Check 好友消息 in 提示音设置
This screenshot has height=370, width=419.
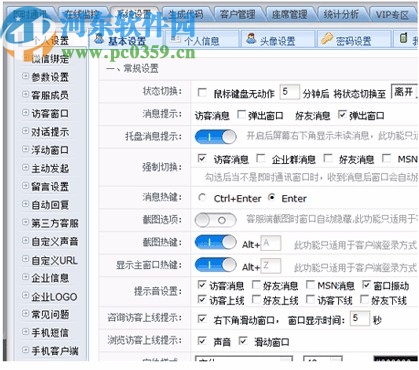[x=256, y=285]
